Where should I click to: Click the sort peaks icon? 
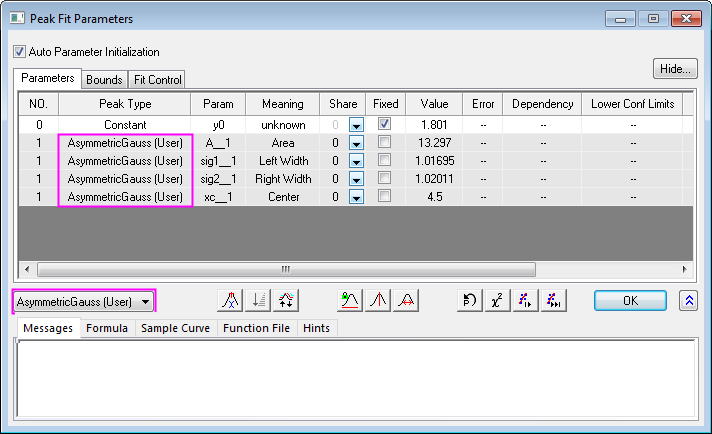(258, 300)
